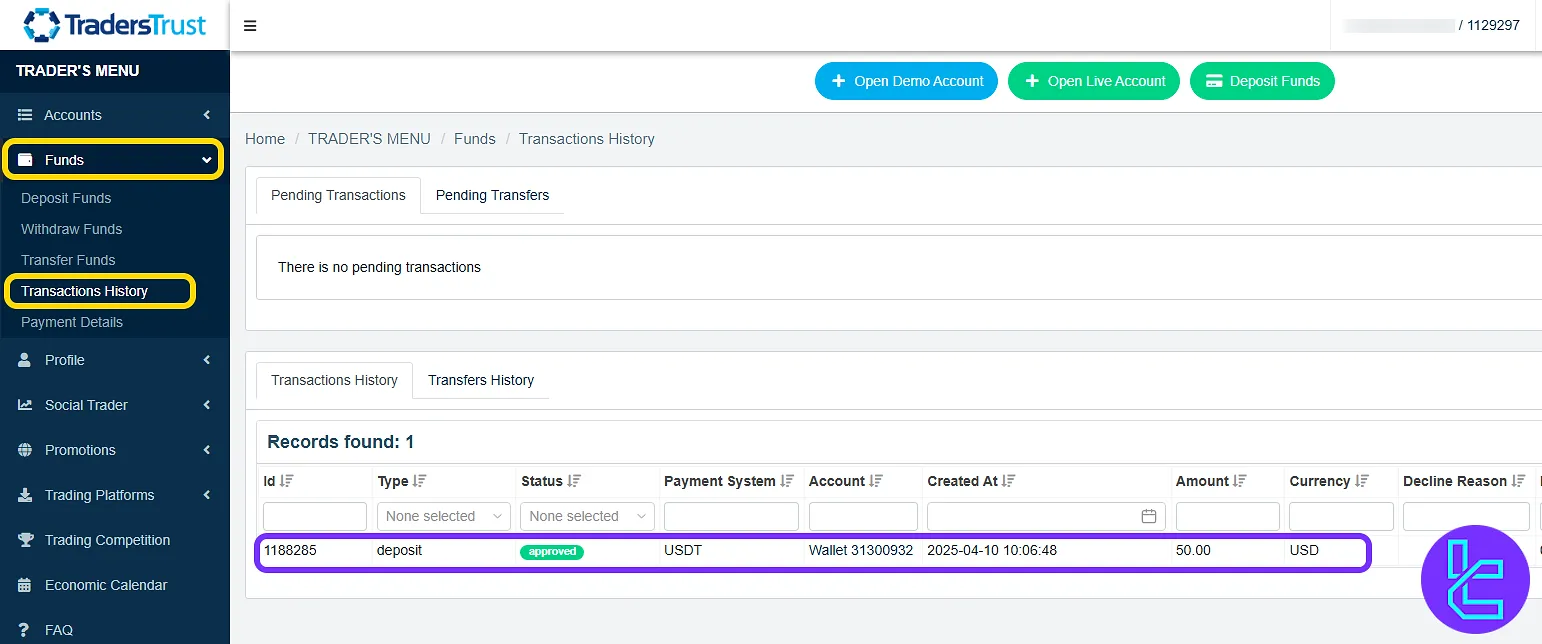Viewport: 1542px width, 644px height.
Task: Click the Decline Reason filter field
Action: (x=1466, y=516)
